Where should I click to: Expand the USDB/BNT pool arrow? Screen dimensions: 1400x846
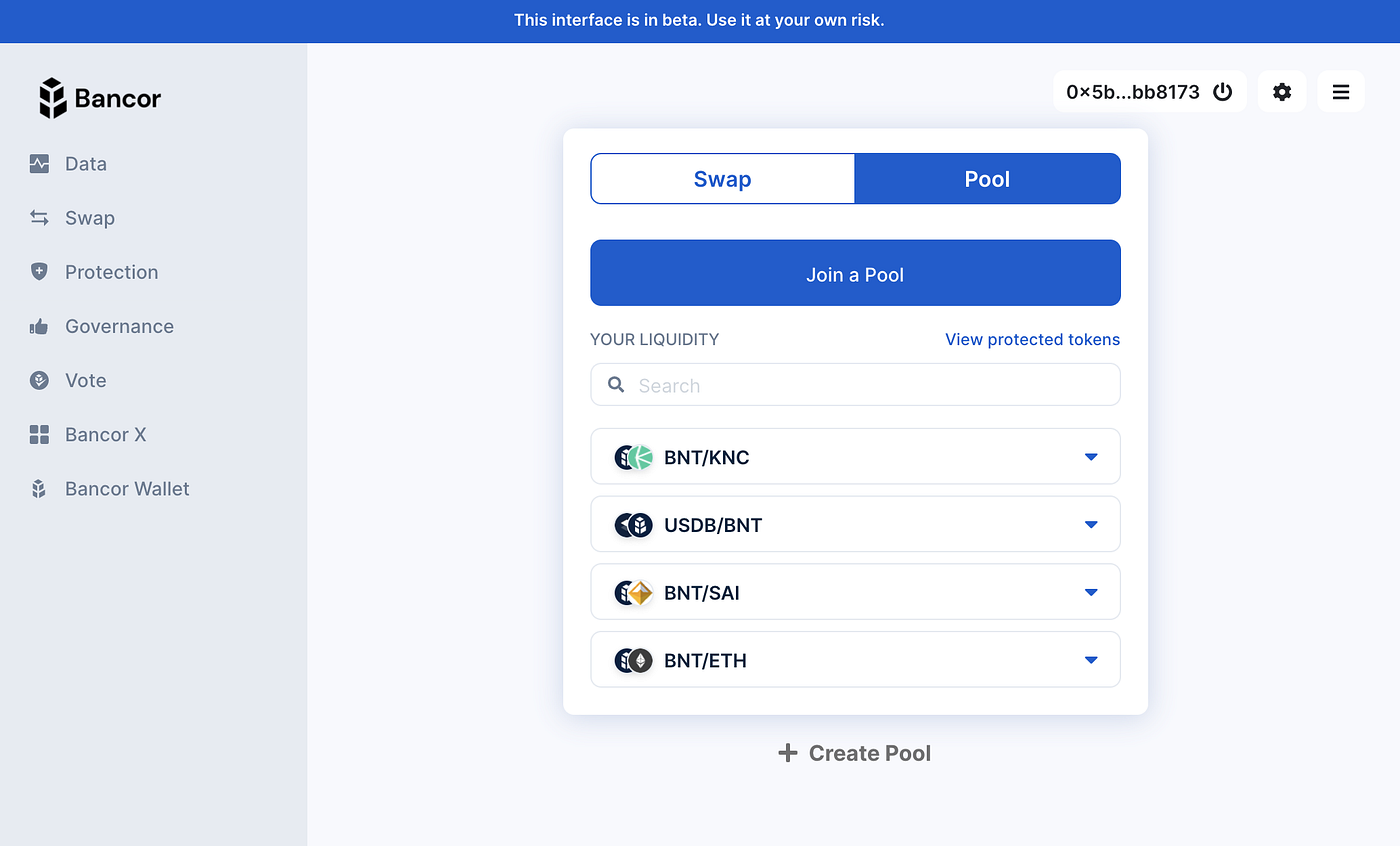pos(1091,525)
